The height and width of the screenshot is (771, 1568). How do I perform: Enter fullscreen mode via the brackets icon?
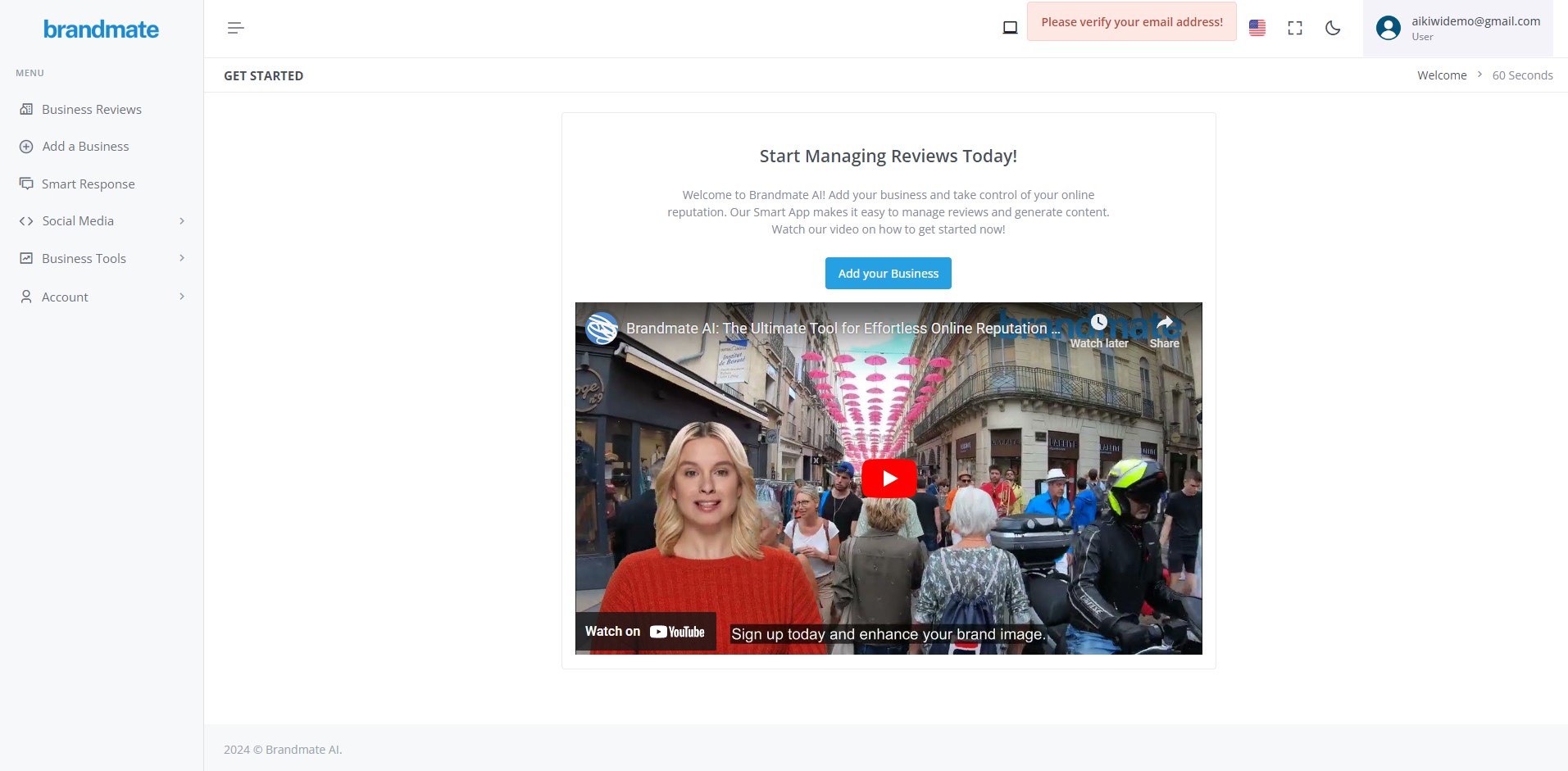pyautogui.click(x=1295, y=28)
